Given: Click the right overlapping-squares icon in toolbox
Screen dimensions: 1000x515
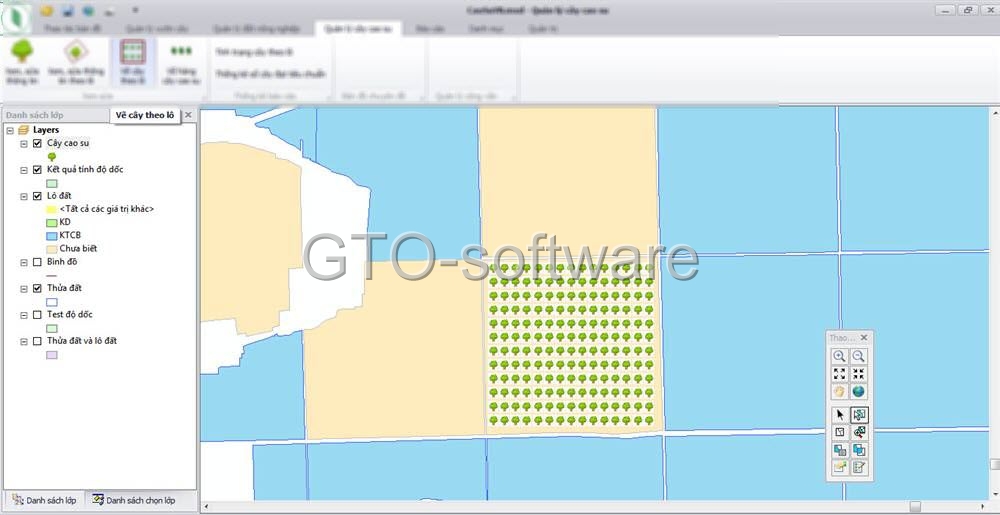Looking at the screenshot, I should click(858, 450).
